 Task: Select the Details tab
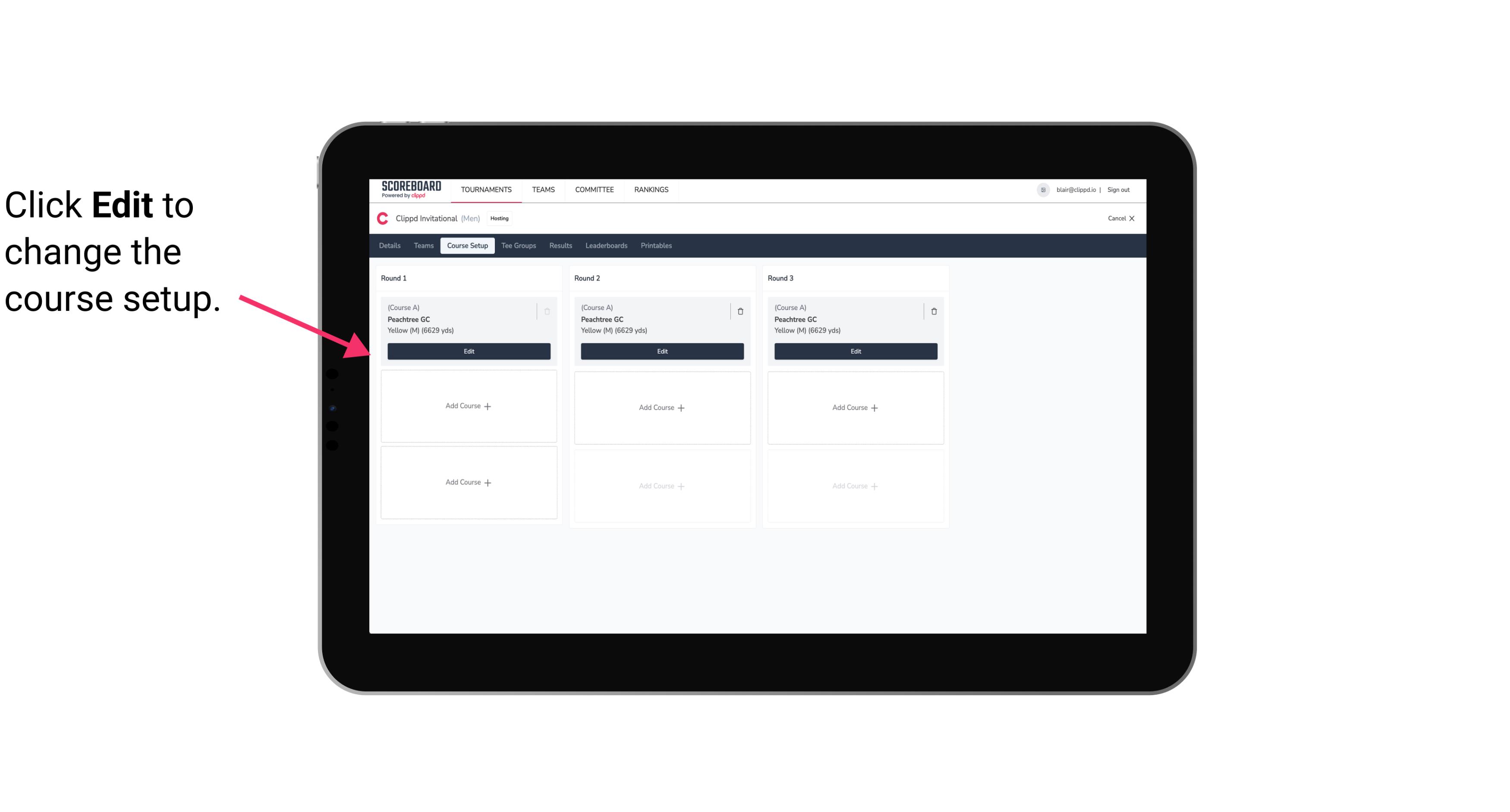[x=391, y=245]
